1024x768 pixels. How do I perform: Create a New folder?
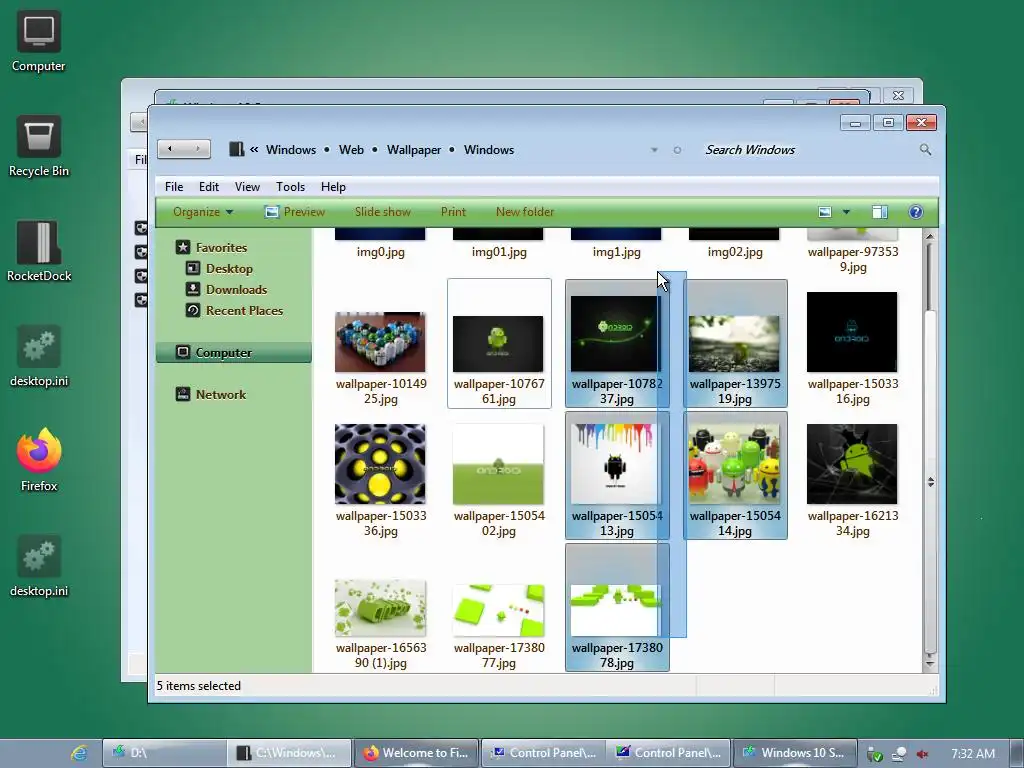(524, 212)
